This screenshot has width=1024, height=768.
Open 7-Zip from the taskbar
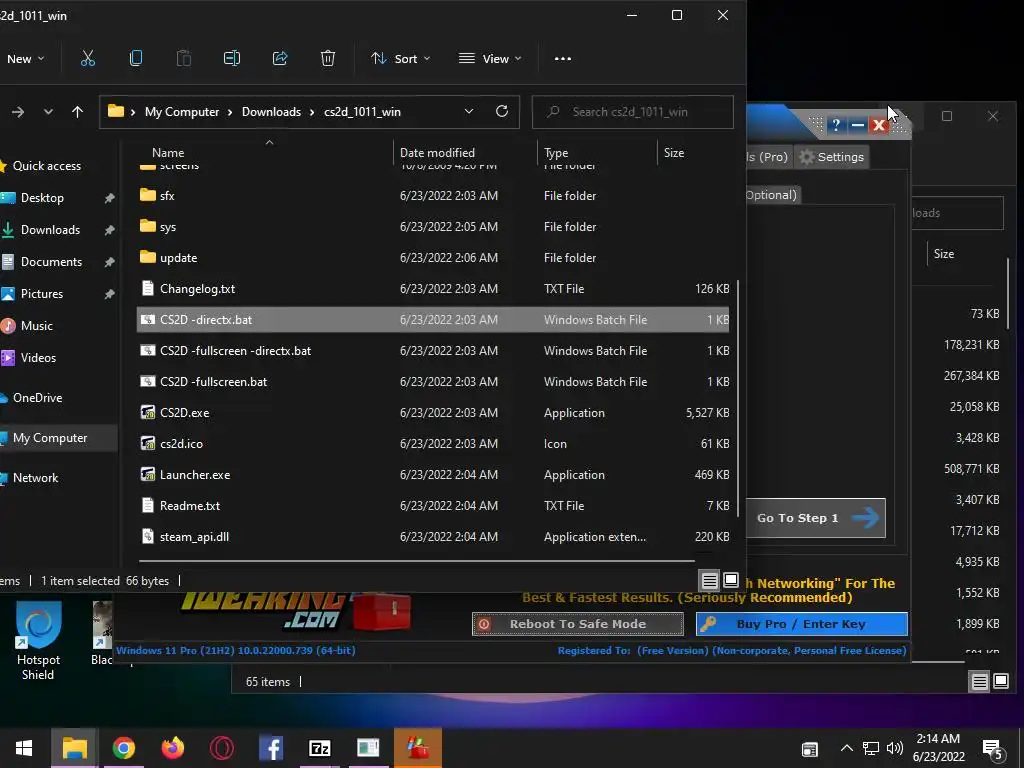[x=319, y=748]
